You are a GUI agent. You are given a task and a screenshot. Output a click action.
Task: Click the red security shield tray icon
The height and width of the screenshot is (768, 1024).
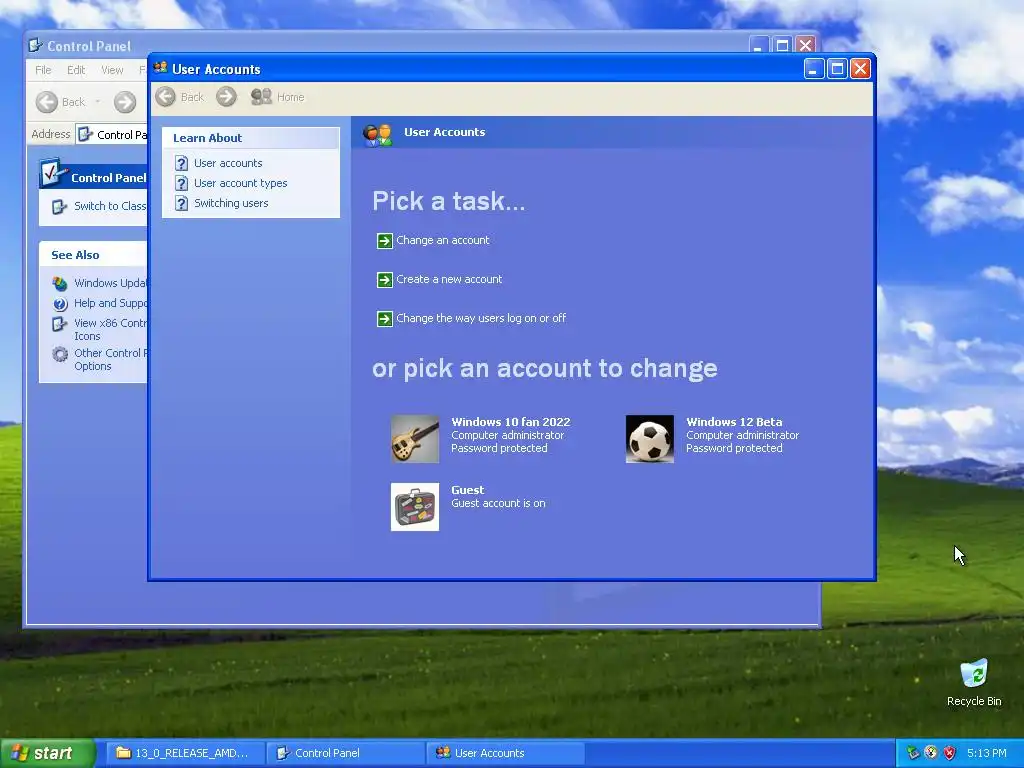(950, 753)
